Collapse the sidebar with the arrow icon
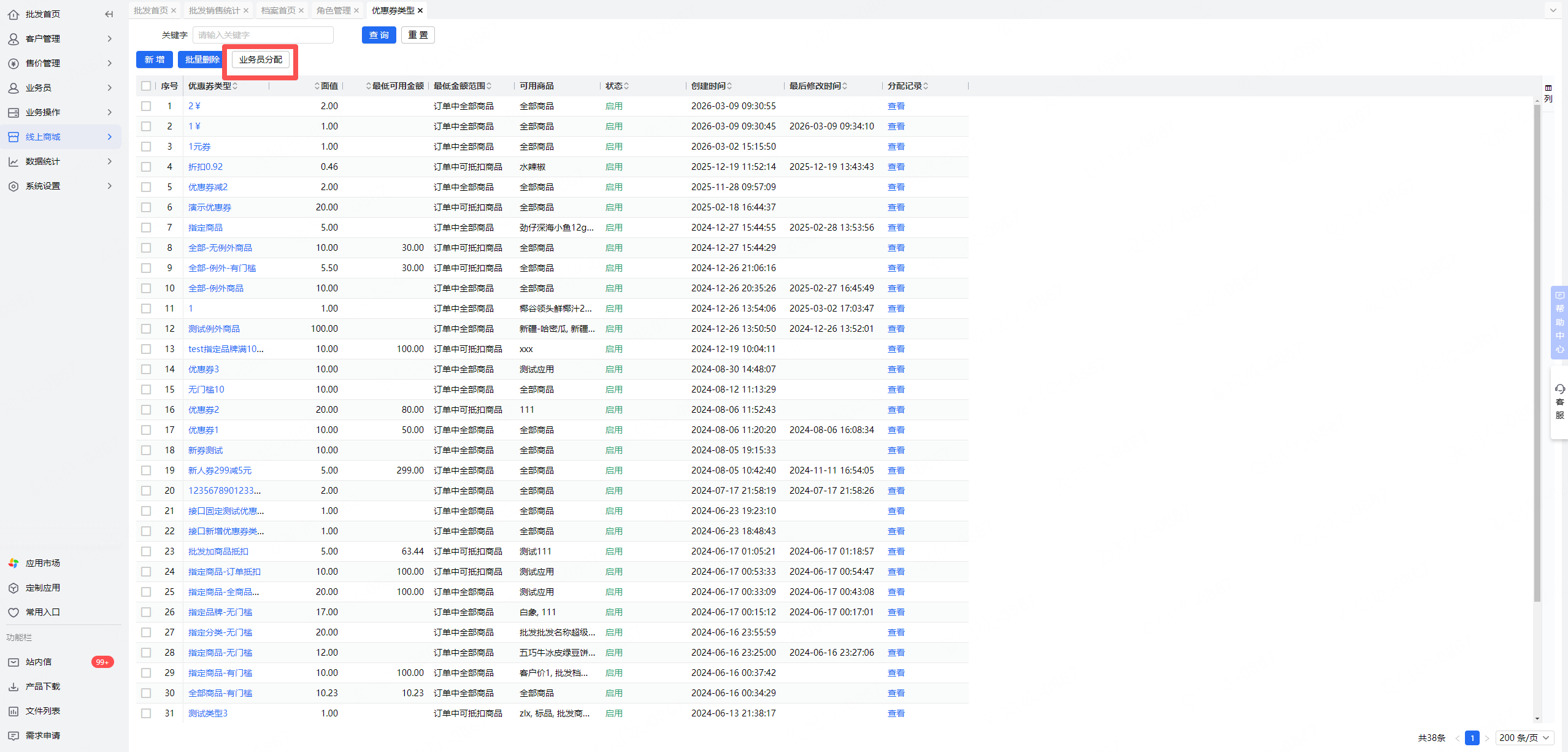The image size is (1568, 752). coord(109,14)
